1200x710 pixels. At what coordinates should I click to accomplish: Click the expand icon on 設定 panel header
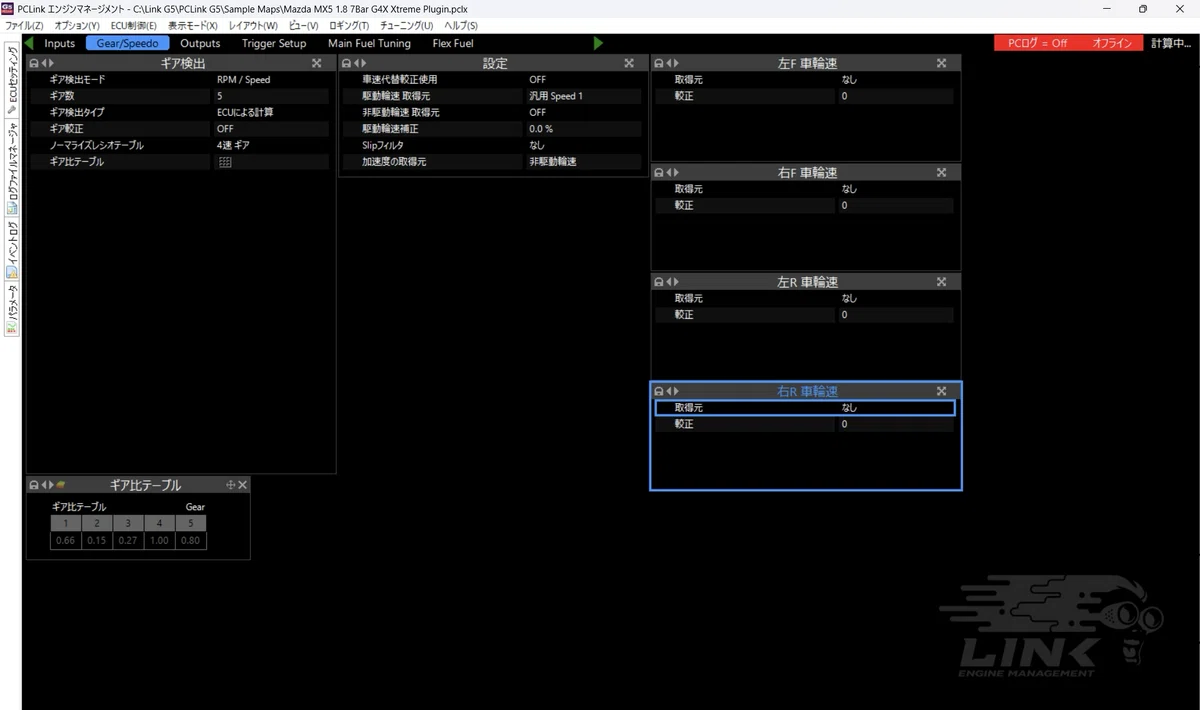coord(629,63)
